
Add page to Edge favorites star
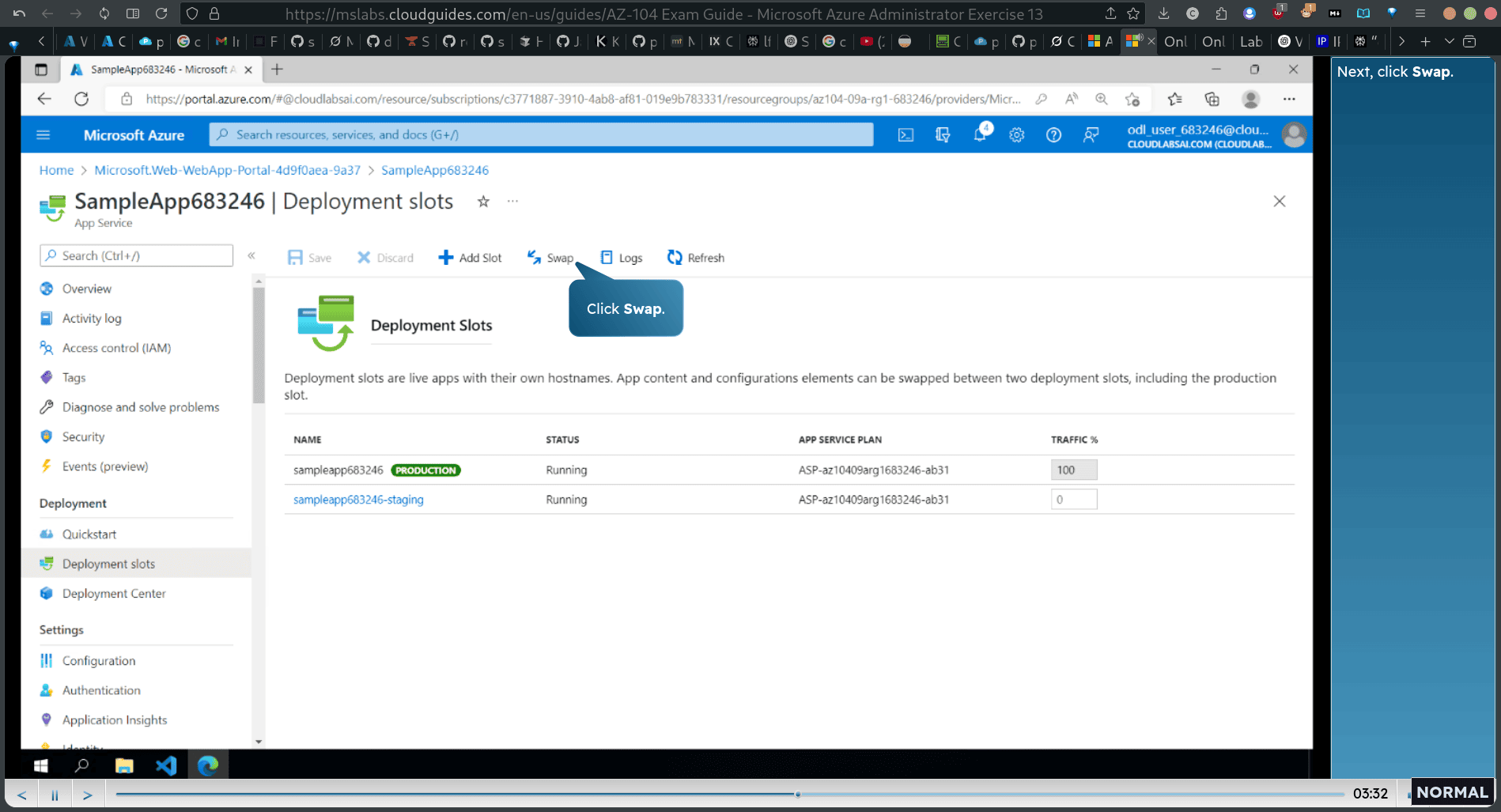coord(1132,99)
